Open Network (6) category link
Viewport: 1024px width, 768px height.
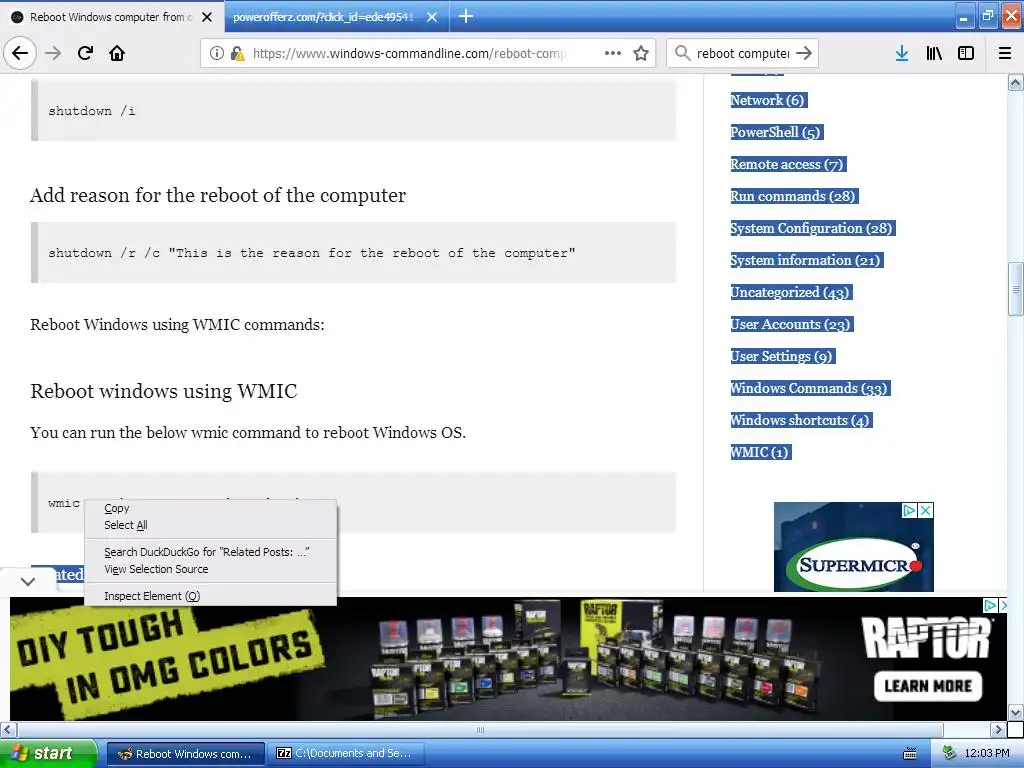point(769,101)
